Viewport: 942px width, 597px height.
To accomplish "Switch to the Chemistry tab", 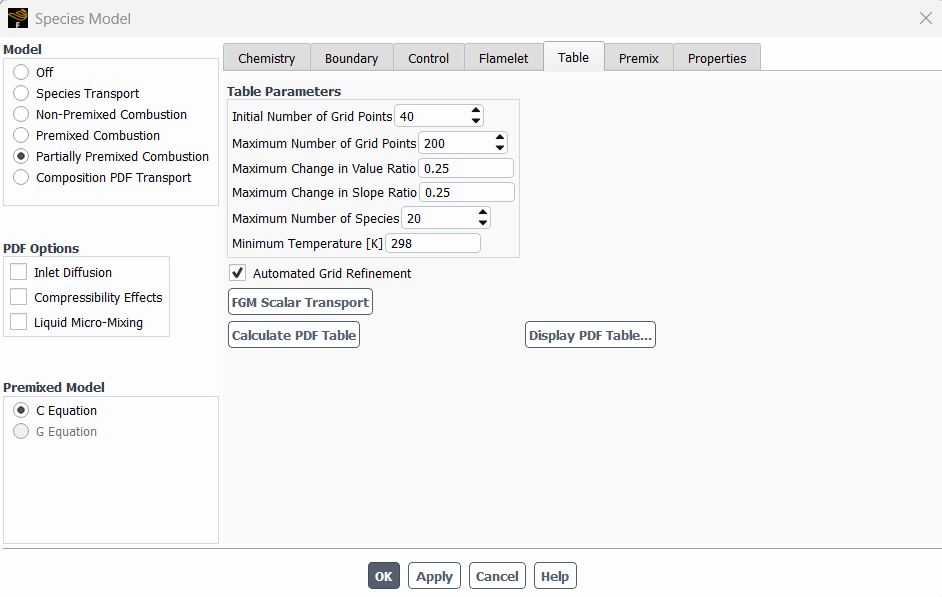I will 266,58.
